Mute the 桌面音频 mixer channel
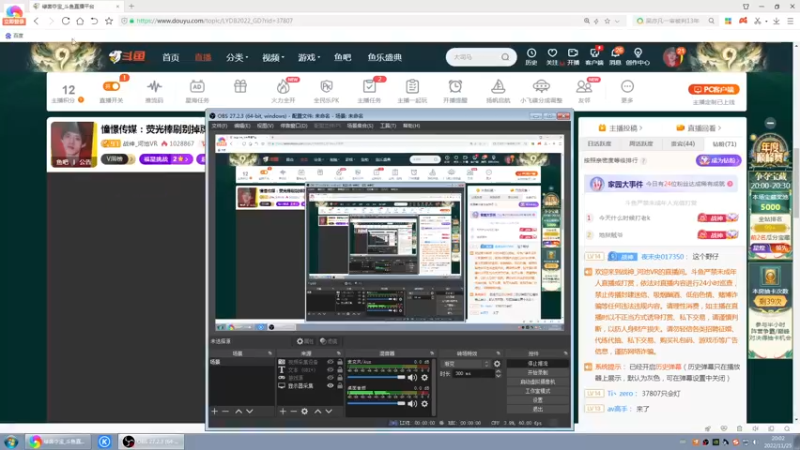 pyautogui.click(x=412, y=404)
